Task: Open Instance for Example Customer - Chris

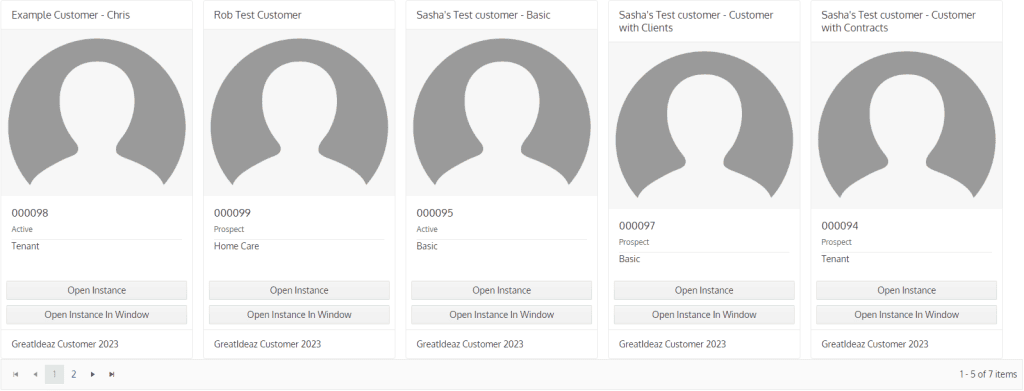Action: [x=97, y=290]
